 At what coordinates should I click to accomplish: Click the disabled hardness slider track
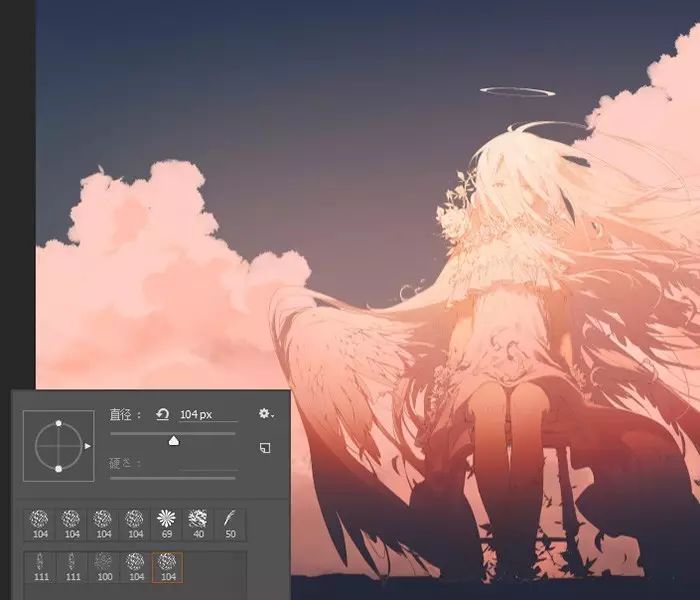pos(173,478)
